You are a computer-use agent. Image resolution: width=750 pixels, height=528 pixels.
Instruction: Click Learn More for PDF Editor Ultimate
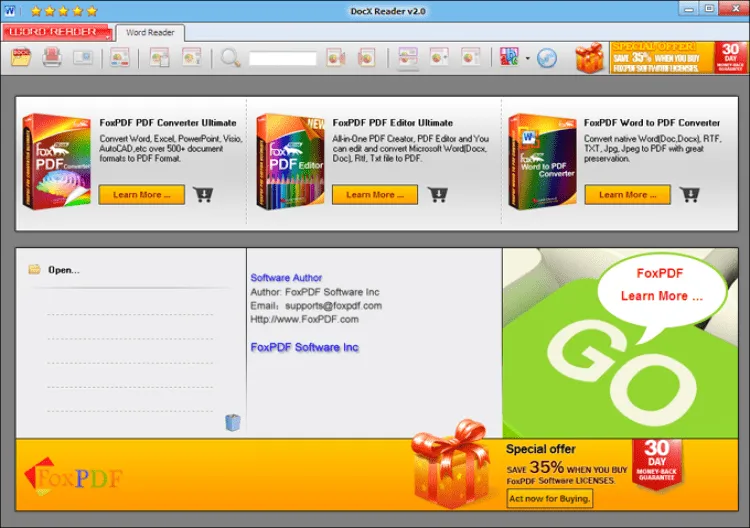pyautogui.click(x=375, y=195)
